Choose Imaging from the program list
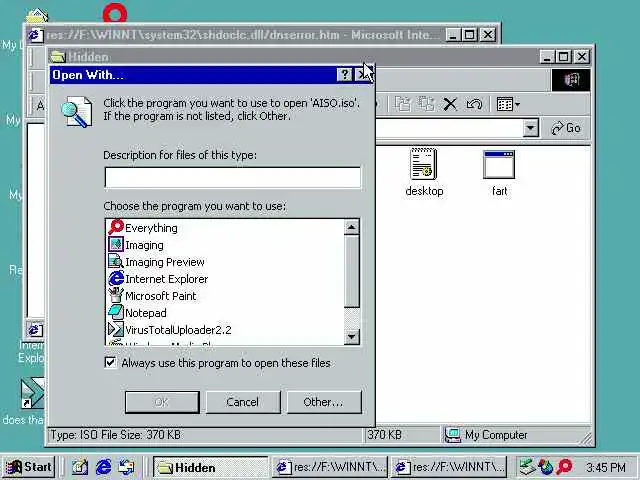The width and height of the screenshot is (640, 480). (x=136, y=245)
